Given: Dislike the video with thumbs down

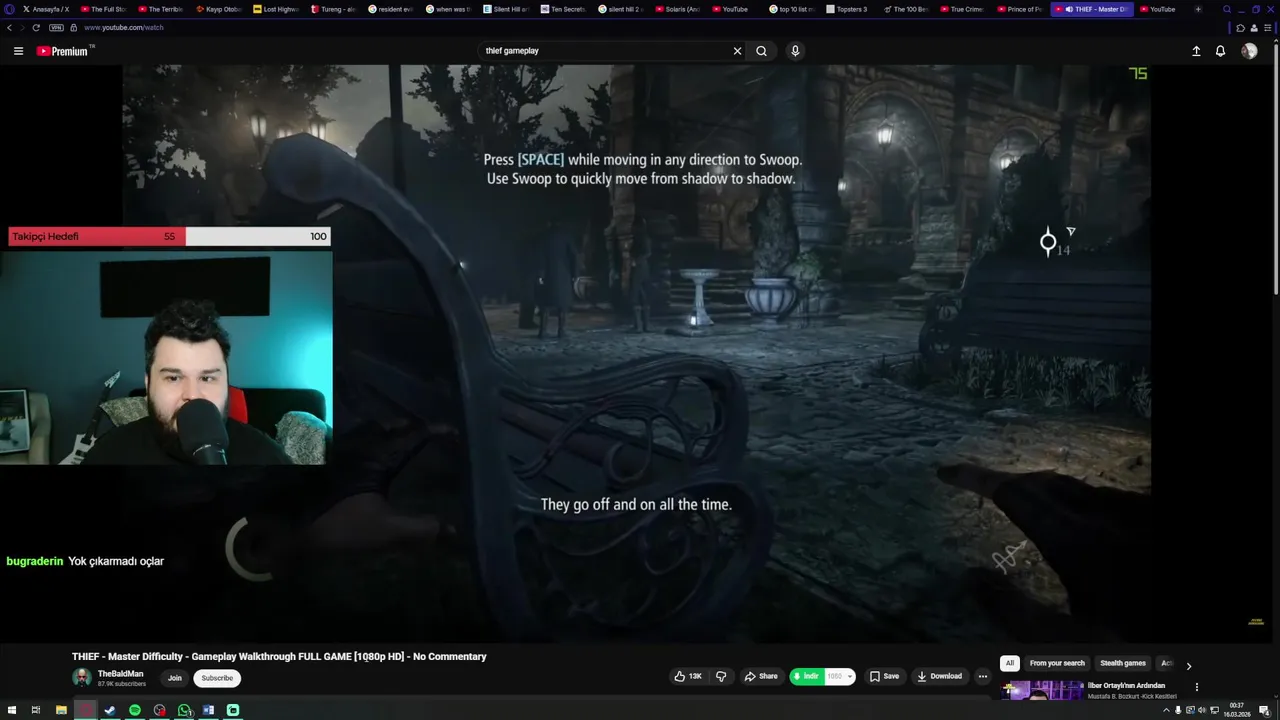Looking at the screenshot, I should (x=721, y=677).
